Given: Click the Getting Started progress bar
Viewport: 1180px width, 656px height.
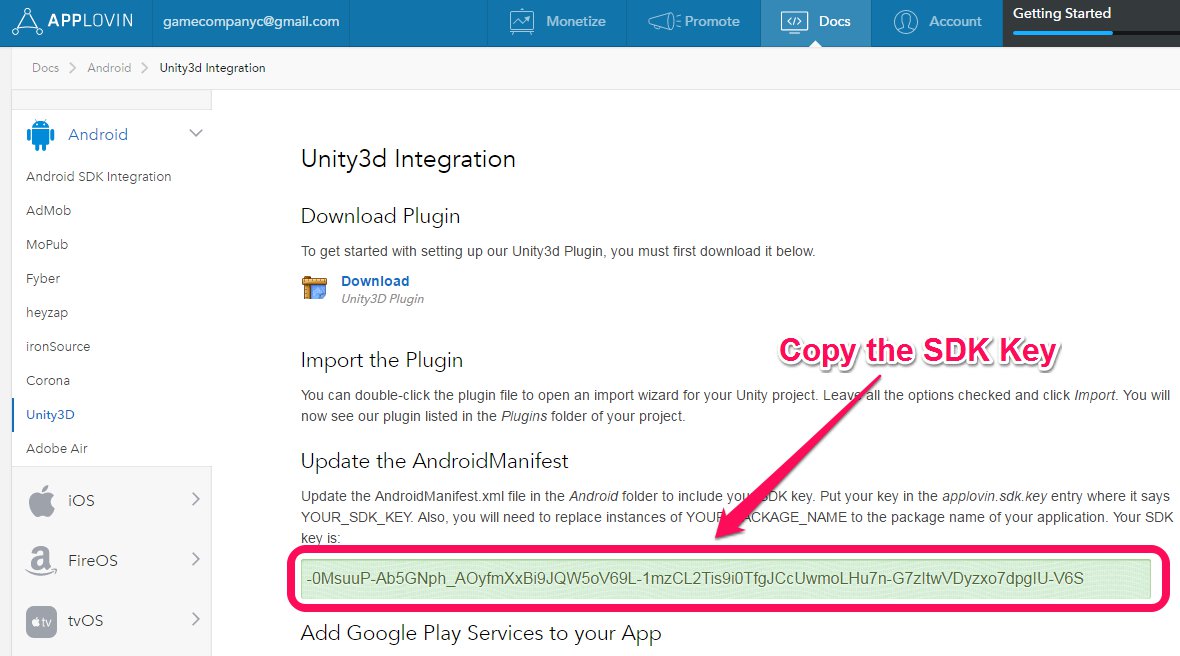Looking at the screenshot, I should pos(1096,32).
